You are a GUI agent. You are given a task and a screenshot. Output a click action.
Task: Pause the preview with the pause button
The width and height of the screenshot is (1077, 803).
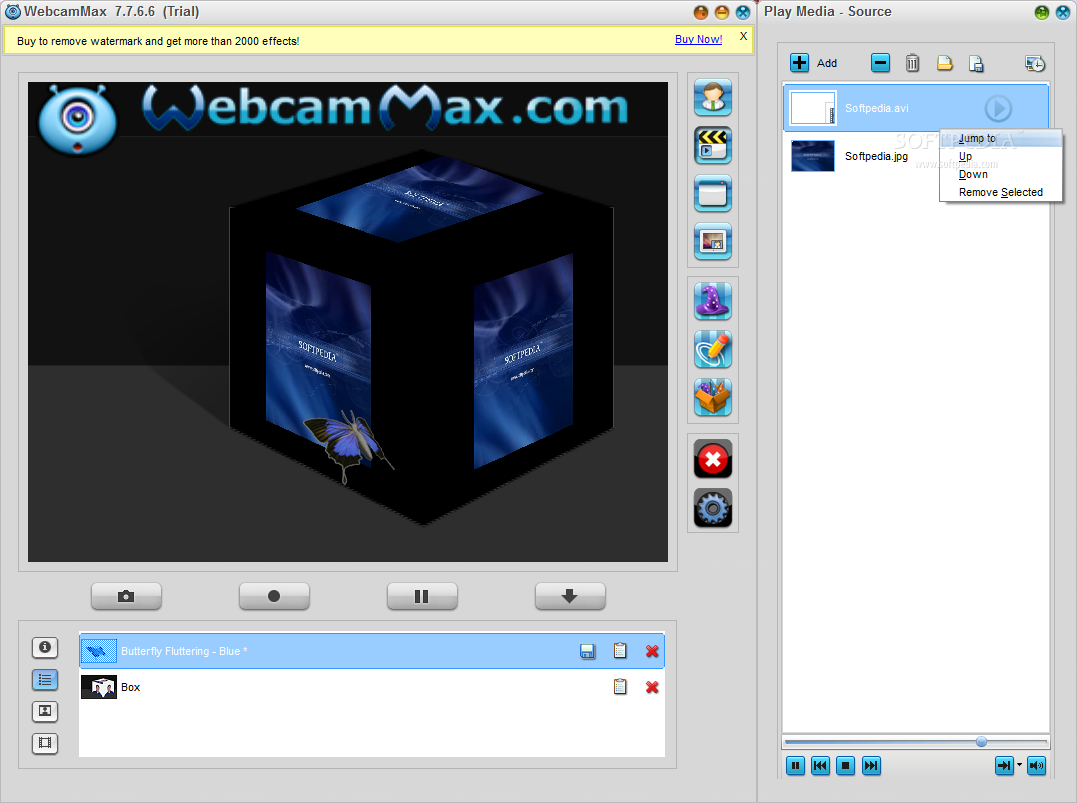point(422,596)
